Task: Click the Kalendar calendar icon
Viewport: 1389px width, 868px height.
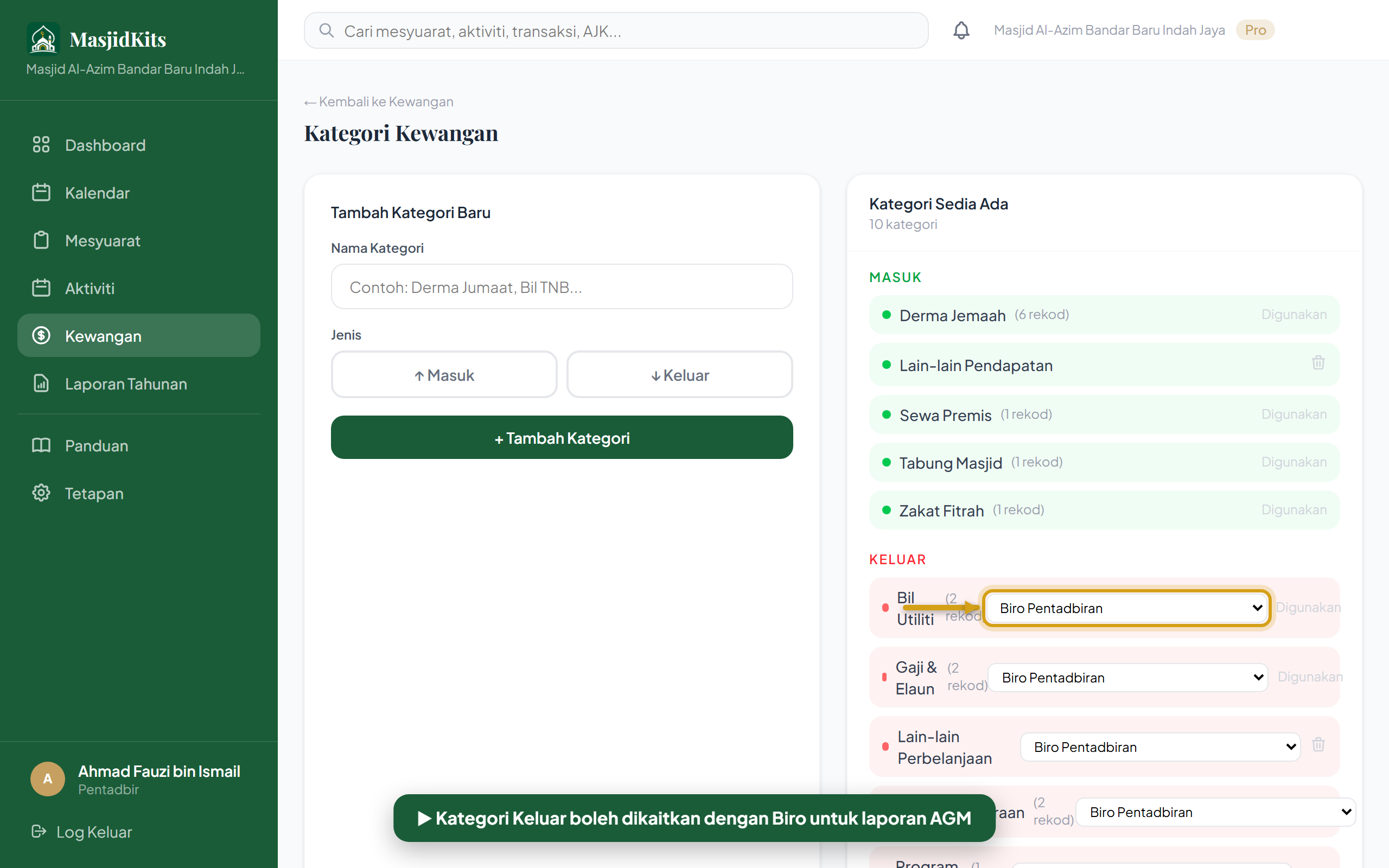Action: (x=41, y=192)
